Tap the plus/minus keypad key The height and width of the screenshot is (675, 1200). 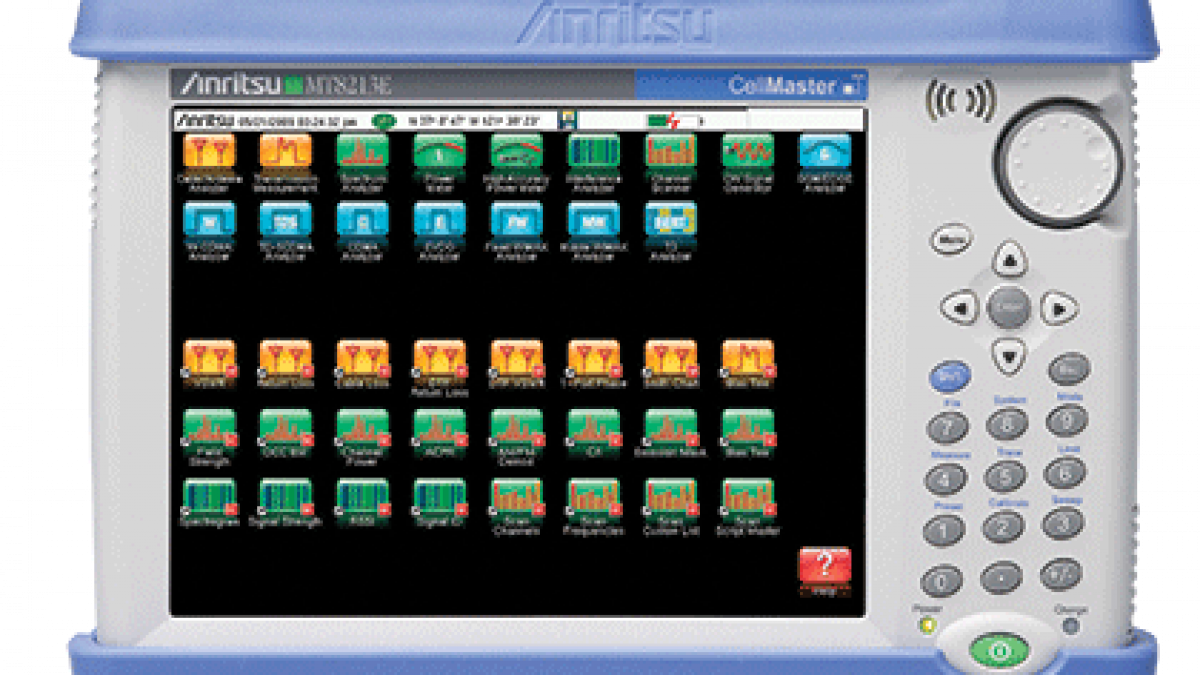[1061, 574]
